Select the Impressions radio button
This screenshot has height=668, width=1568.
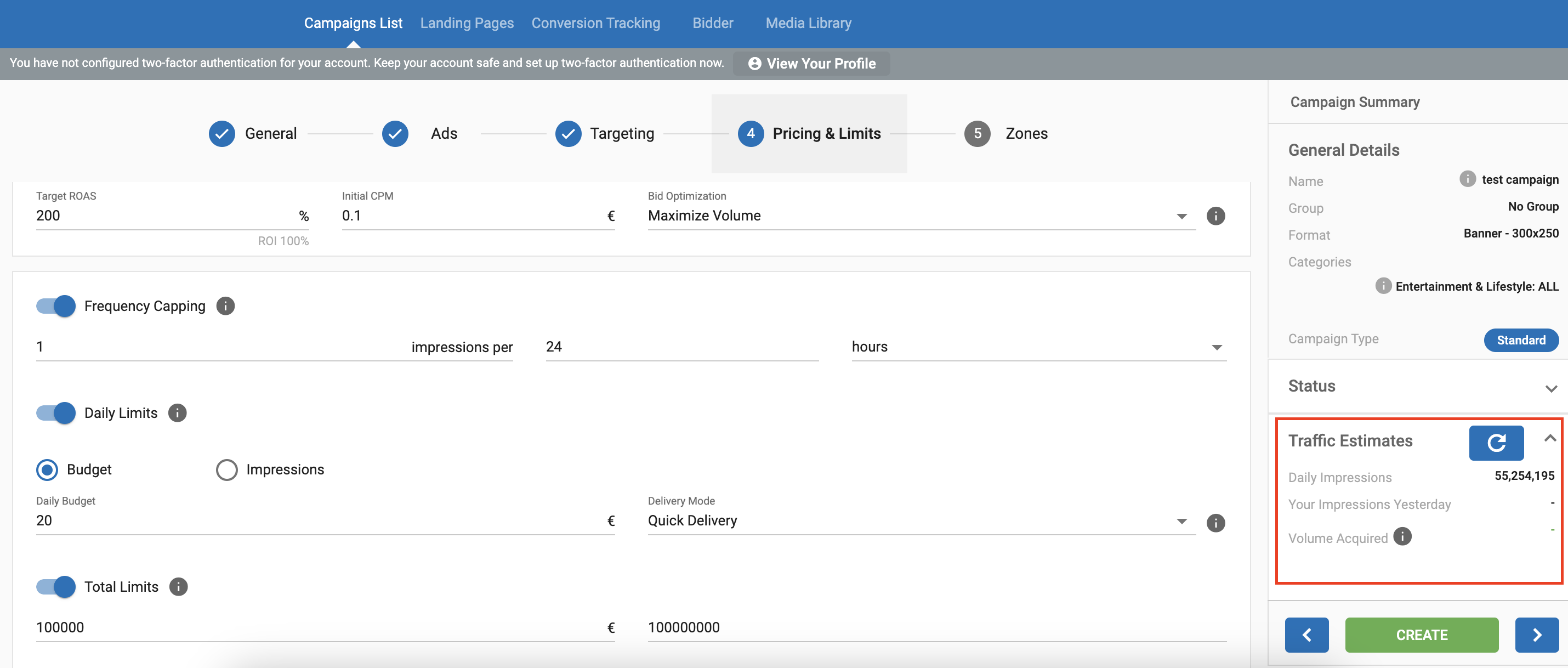pos(226,469)
